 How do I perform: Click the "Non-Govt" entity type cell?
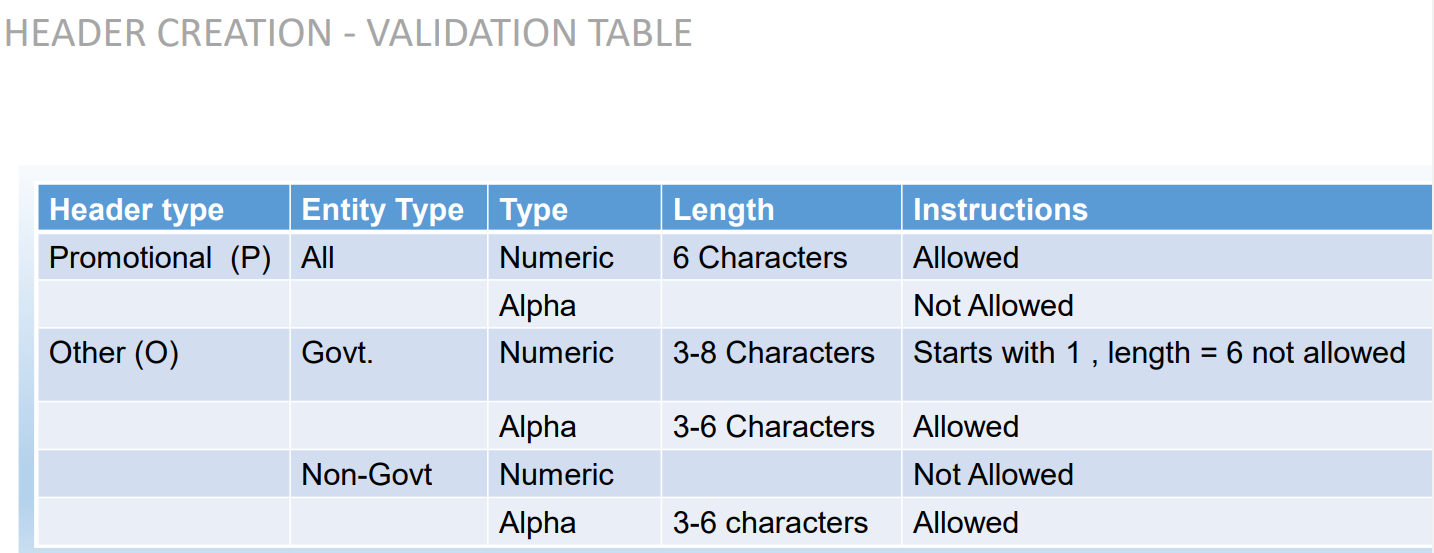coord(367,474)
